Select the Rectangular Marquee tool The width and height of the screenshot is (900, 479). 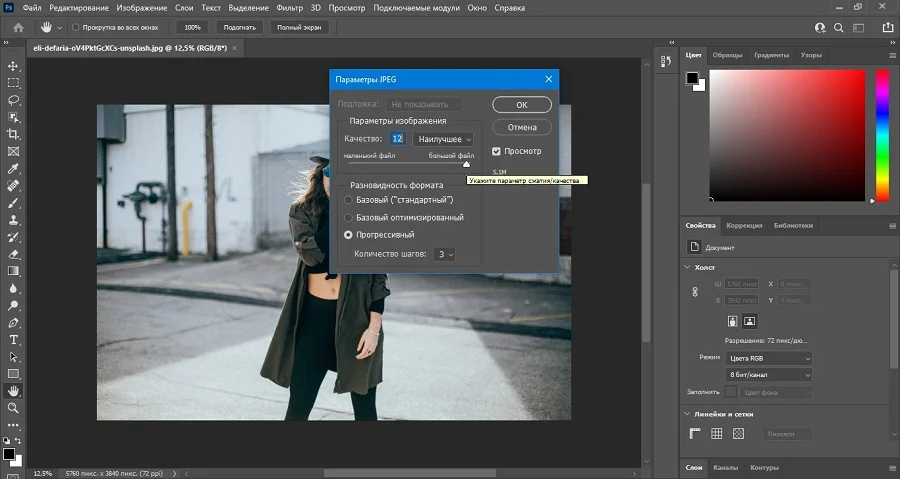(x=13, y=83)
